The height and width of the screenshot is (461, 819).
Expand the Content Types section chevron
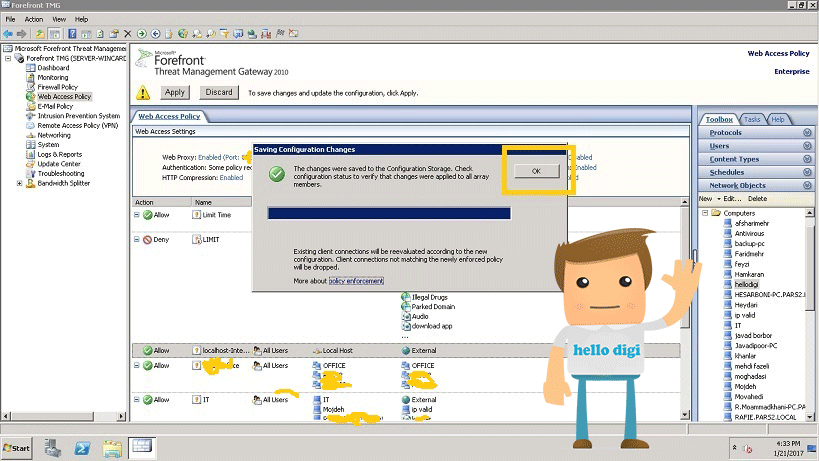pyautogui.click(x=807, y=159)
